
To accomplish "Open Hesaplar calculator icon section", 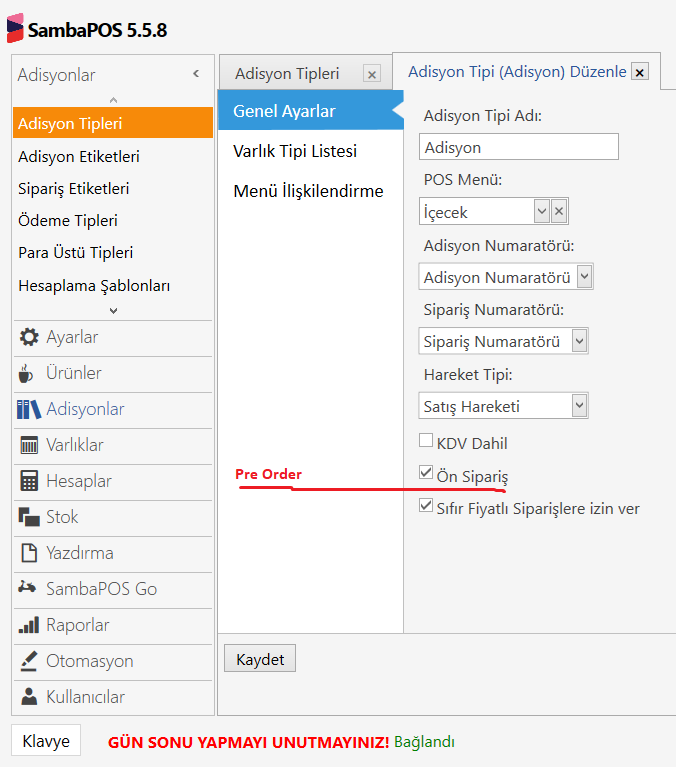I will tap(29, 481).
